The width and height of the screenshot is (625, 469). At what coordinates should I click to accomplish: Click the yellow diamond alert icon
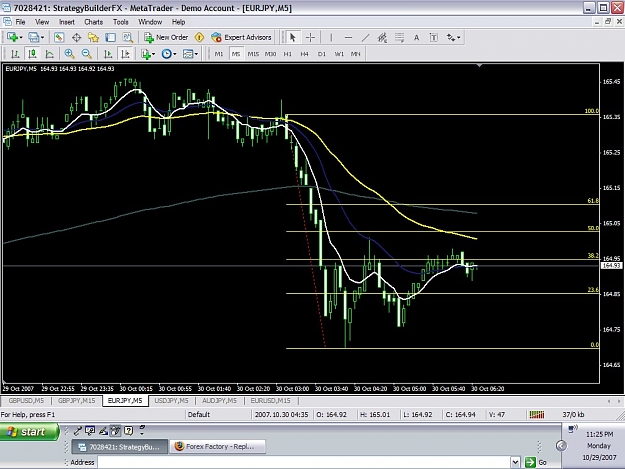click(199, 37)
